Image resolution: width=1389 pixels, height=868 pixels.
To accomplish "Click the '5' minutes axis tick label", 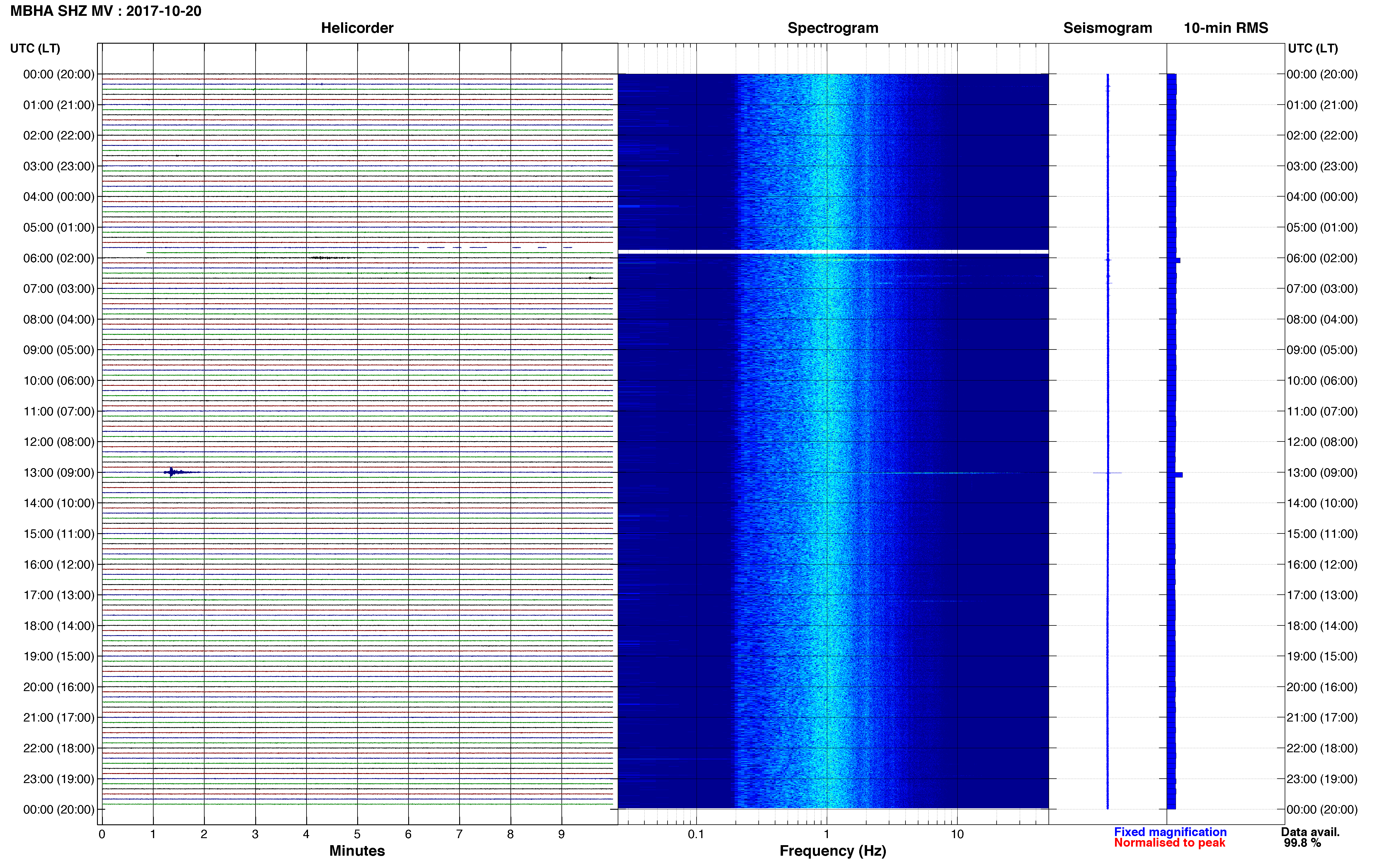I will [357, 834].
